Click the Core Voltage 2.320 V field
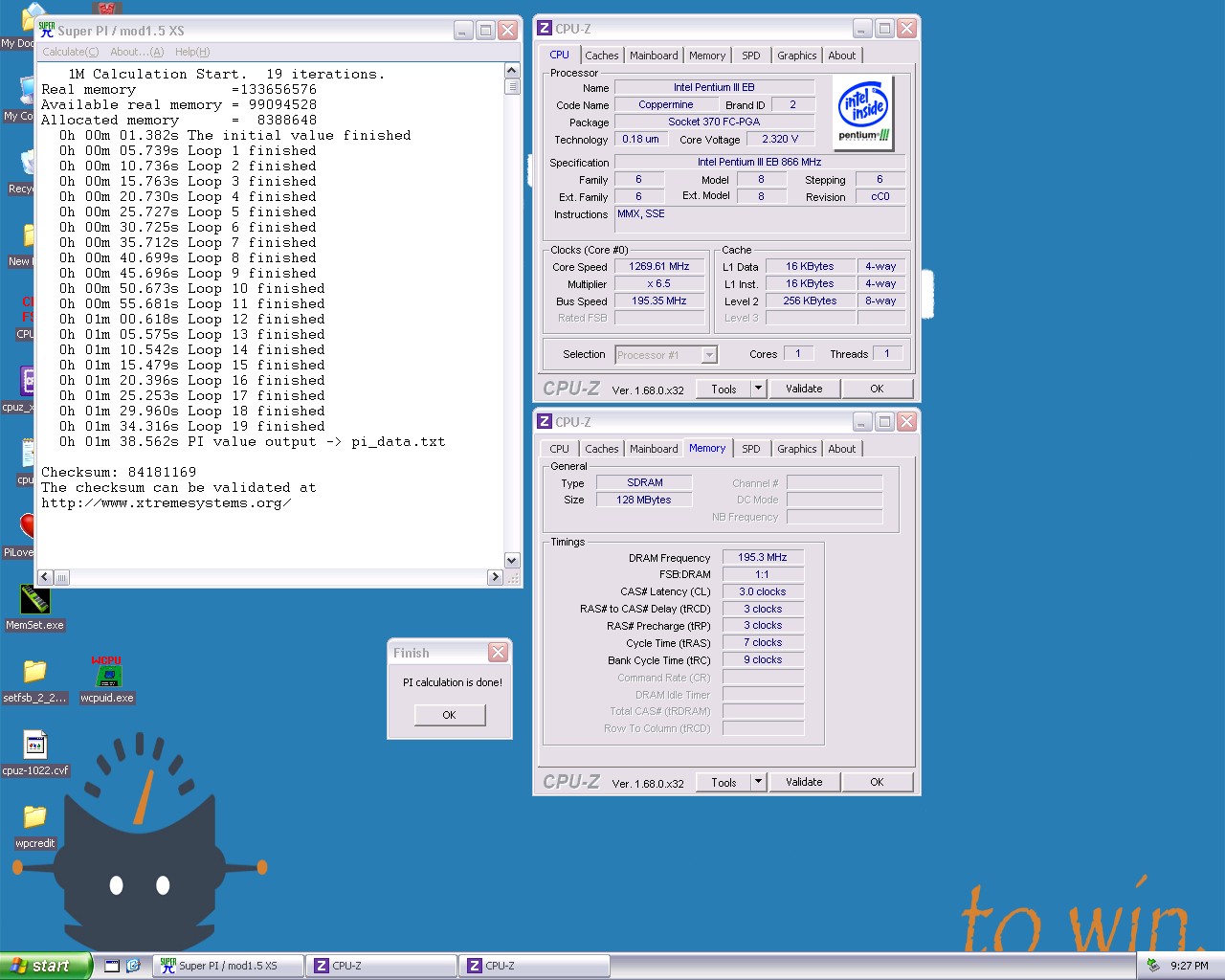The image size is (1225, 980). (x=780, y=139)
